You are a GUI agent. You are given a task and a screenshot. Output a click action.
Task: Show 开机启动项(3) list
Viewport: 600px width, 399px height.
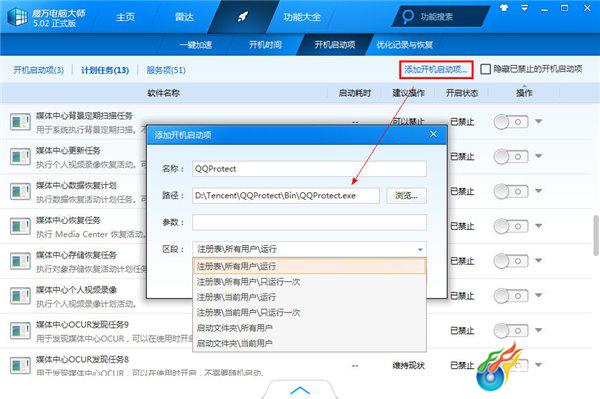coord(38,70)
